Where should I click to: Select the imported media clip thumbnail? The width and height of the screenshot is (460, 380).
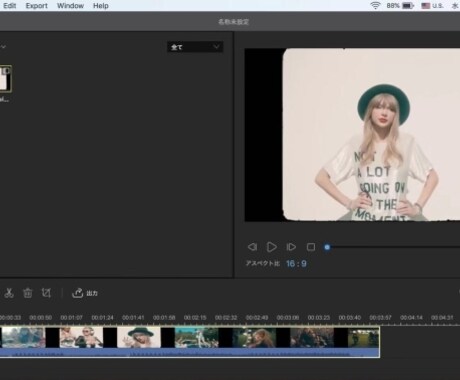tap(5, 79)
